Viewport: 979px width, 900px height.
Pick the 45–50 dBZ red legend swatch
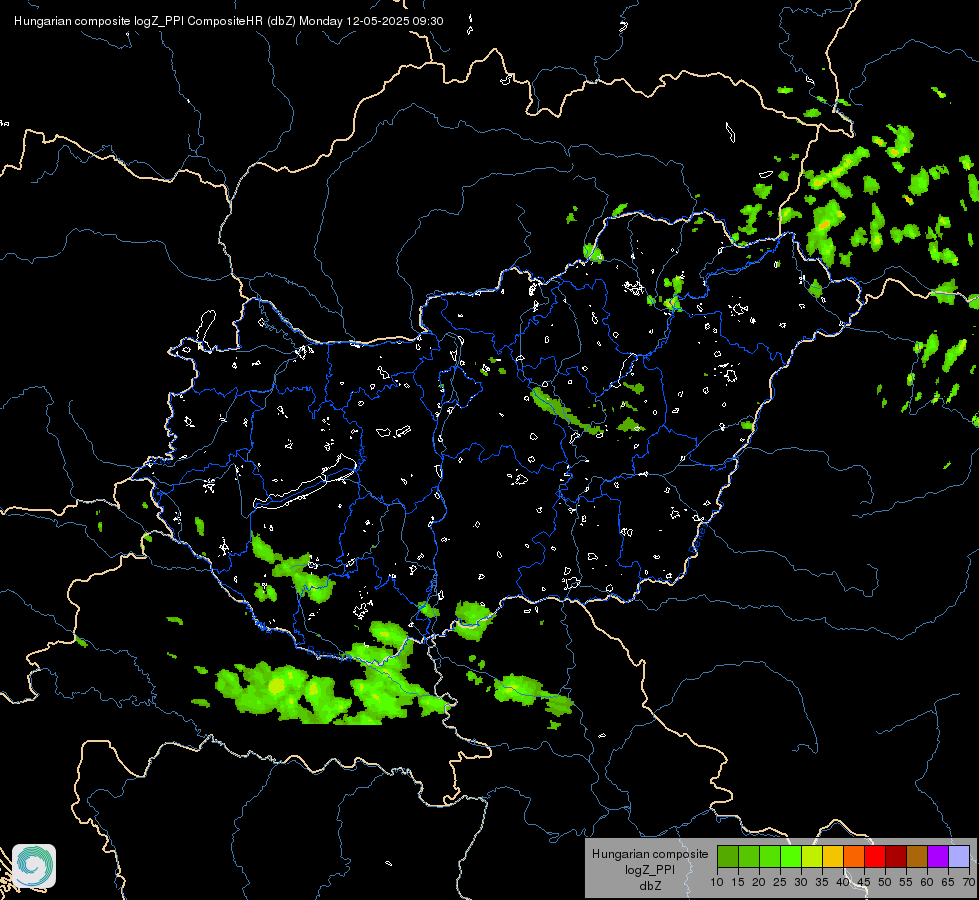pos(875,856)
